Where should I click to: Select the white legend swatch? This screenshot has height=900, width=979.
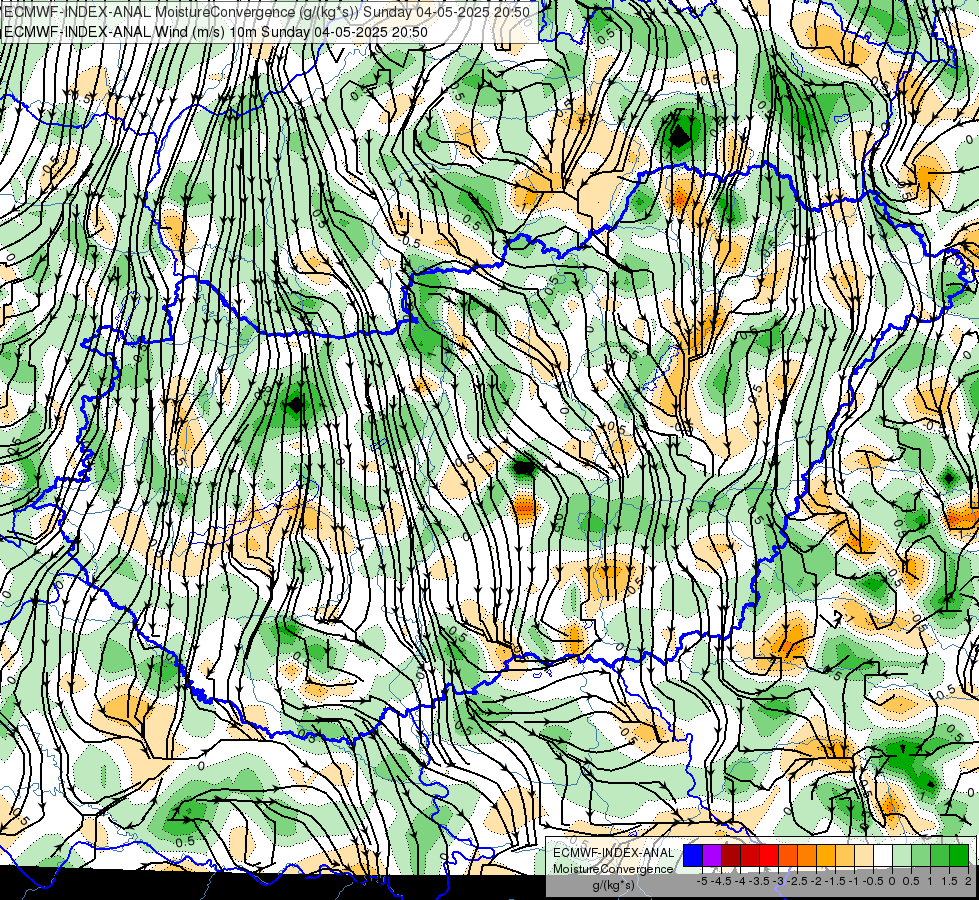point(883,855)
